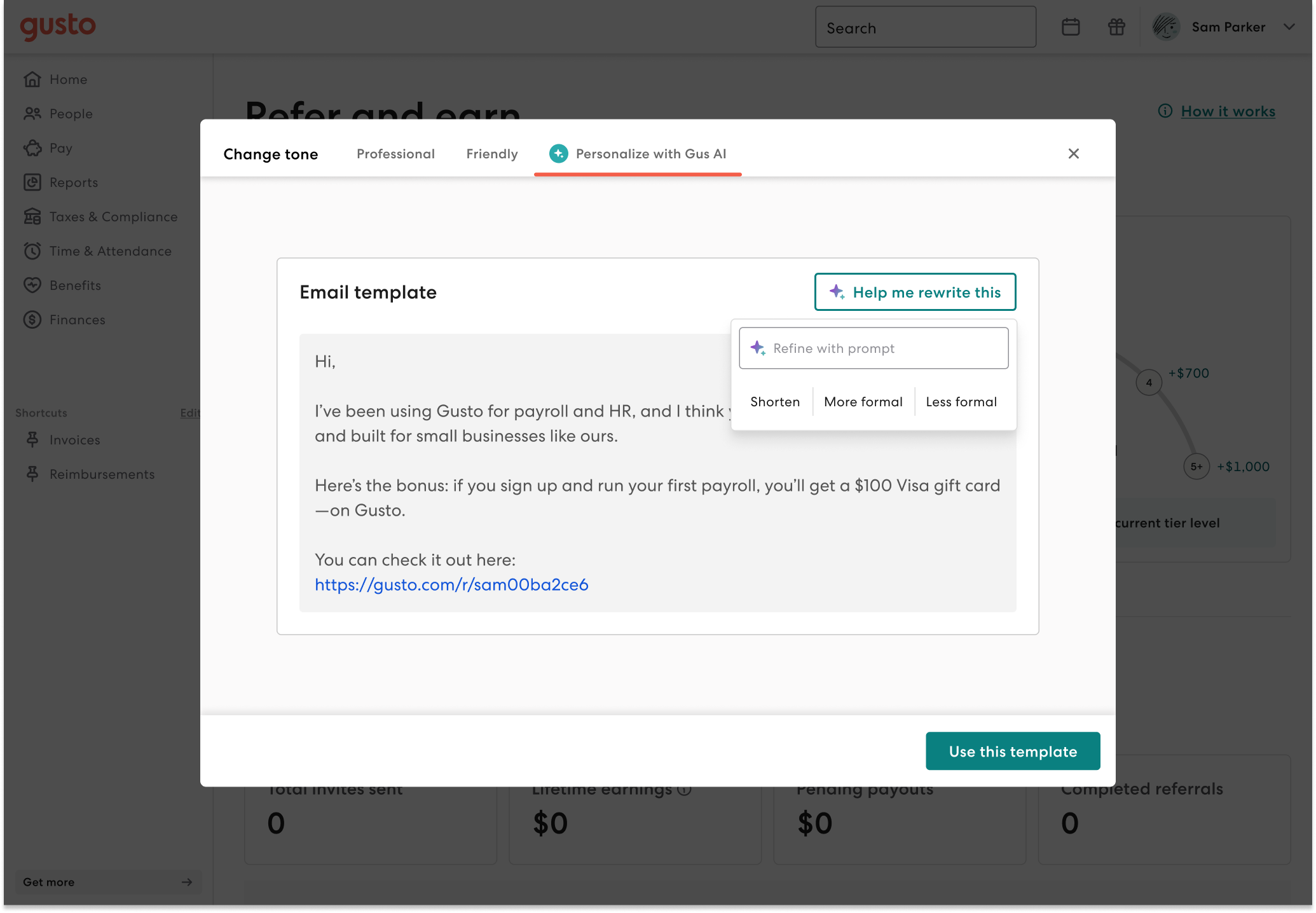Close the Change tone dialog
The height and width of the screenshot is (913, 1316).
click(x=1073, y=153)
